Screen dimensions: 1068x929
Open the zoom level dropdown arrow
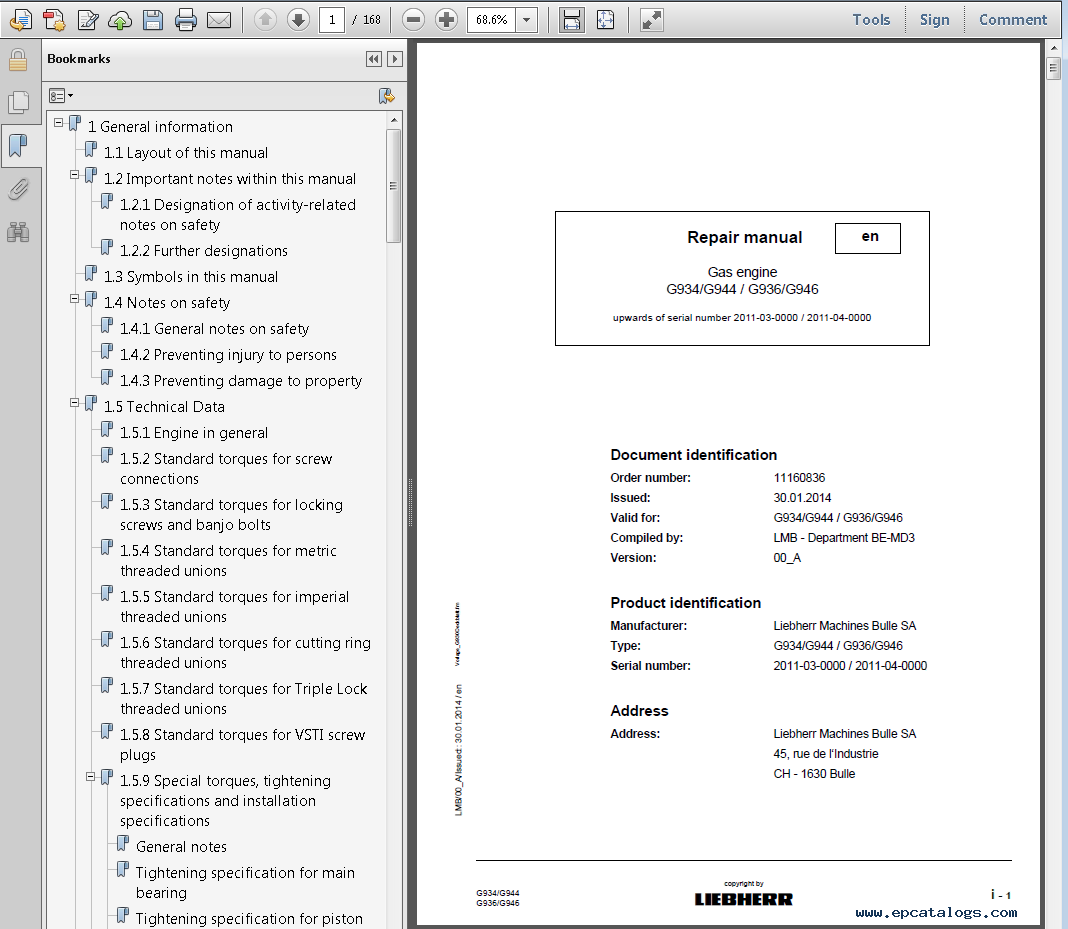526,20
